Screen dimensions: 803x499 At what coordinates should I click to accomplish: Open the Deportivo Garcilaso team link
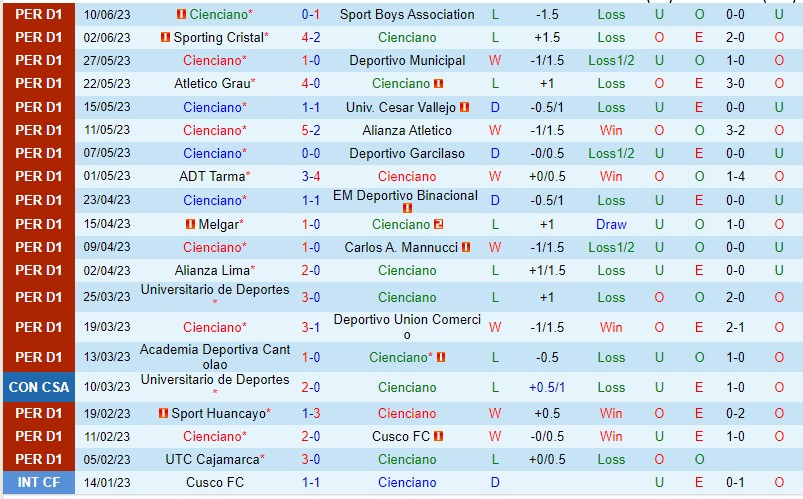[x=407, y=153]
